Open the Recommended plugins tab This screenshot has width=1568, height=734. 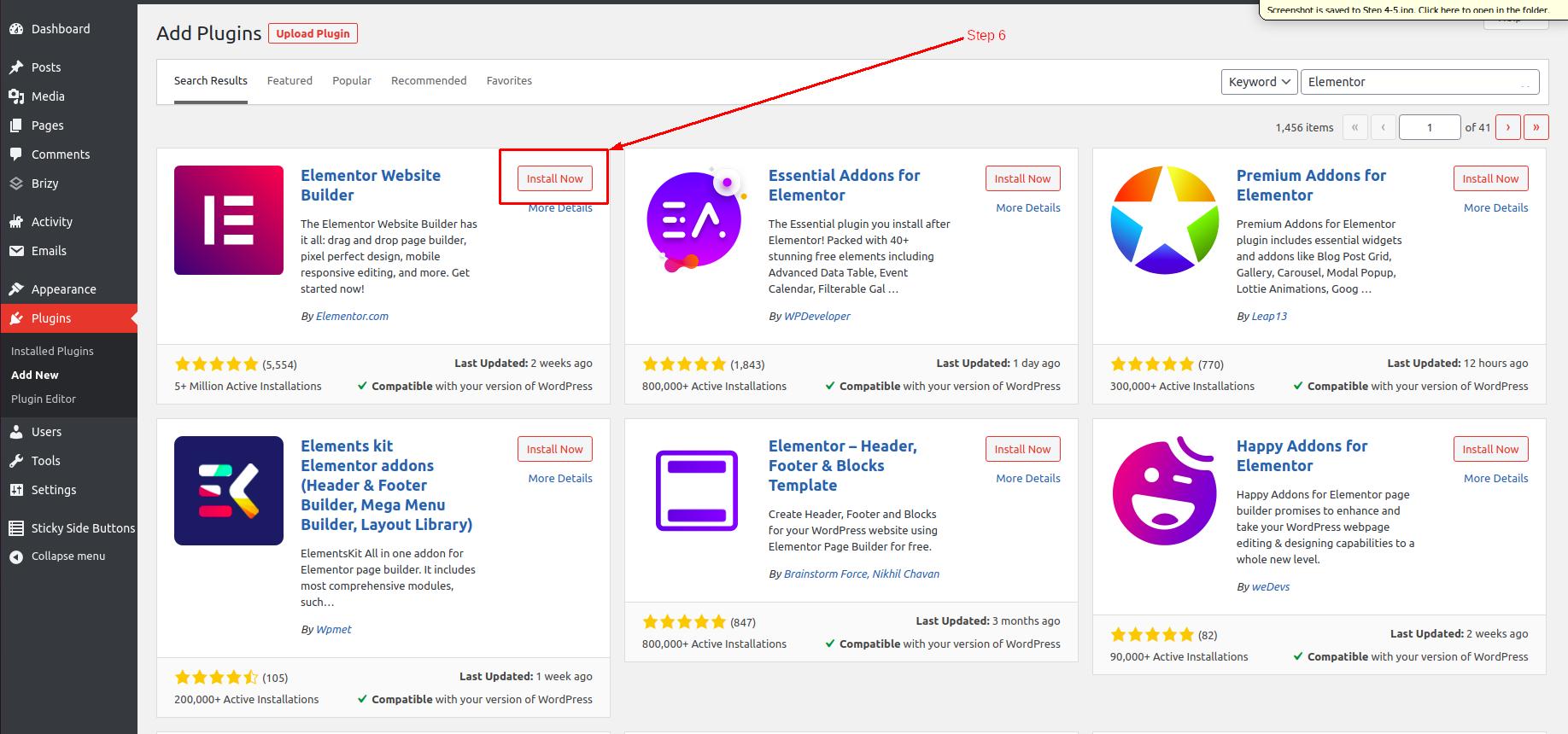tap(429, 81)
